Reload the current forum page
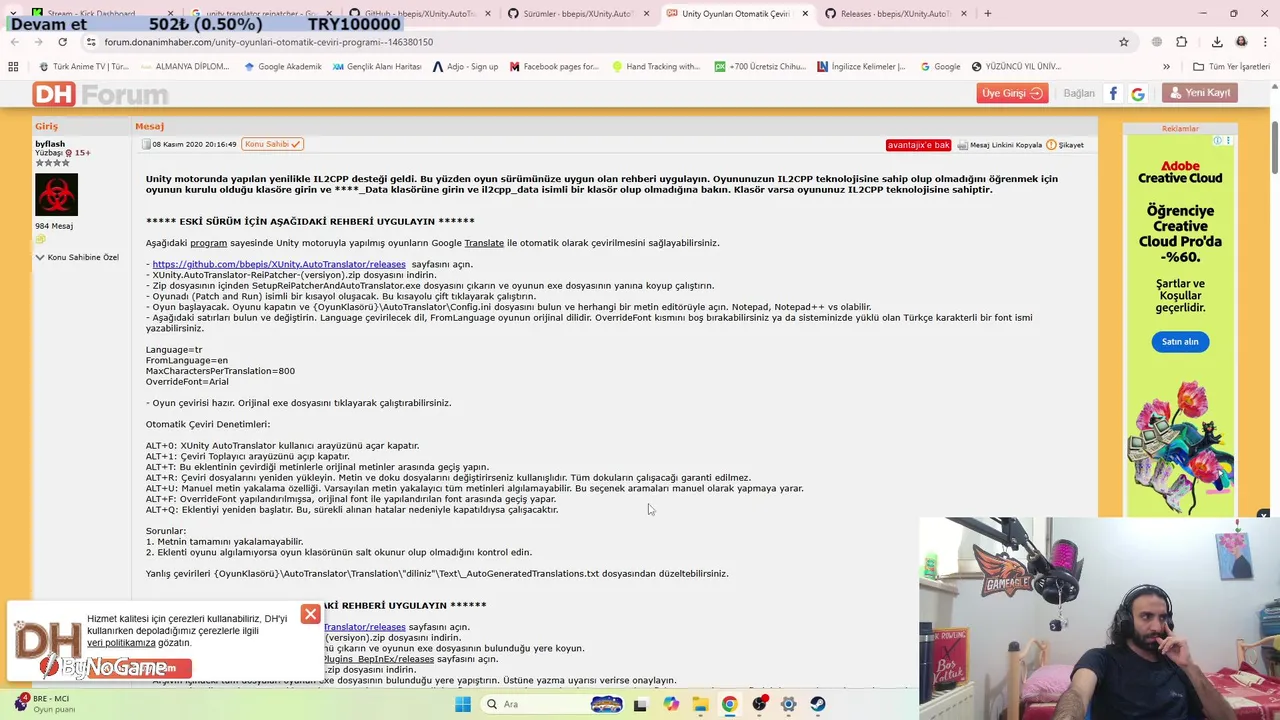This screenshot has height=720, width=1280. [x=62, y=42]
